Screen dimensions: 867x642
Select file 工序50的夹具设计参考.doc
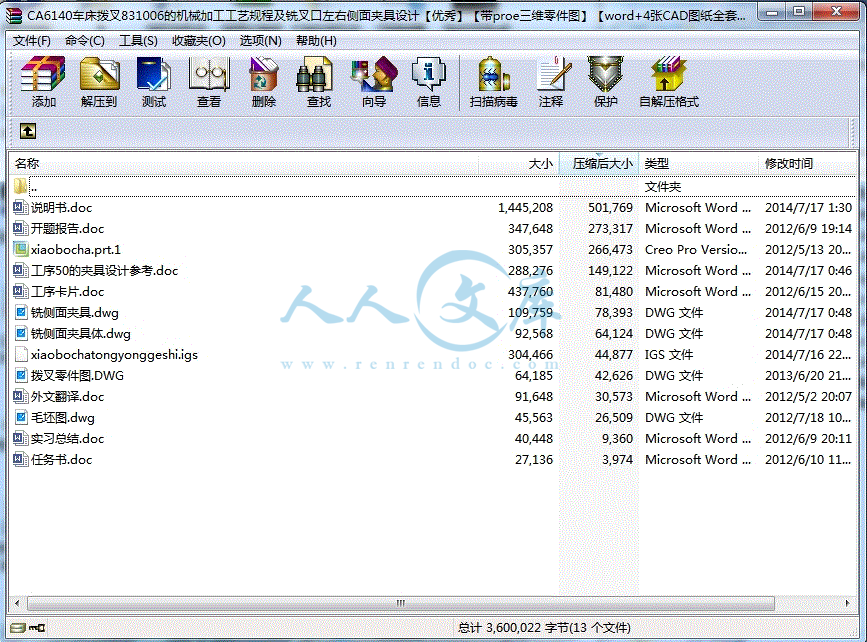(105, 270)
